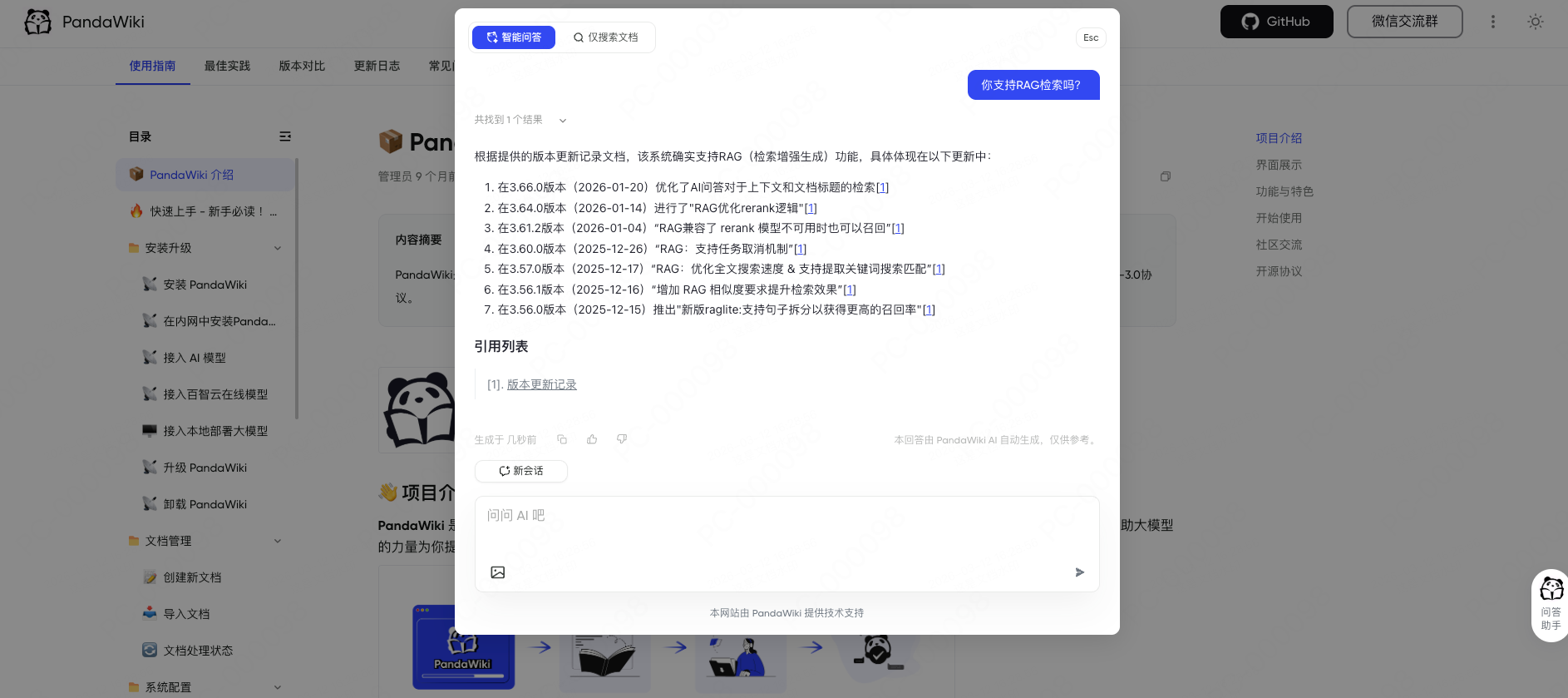Jump to 开源协议 in page outline

click(x=1279, y=271)
